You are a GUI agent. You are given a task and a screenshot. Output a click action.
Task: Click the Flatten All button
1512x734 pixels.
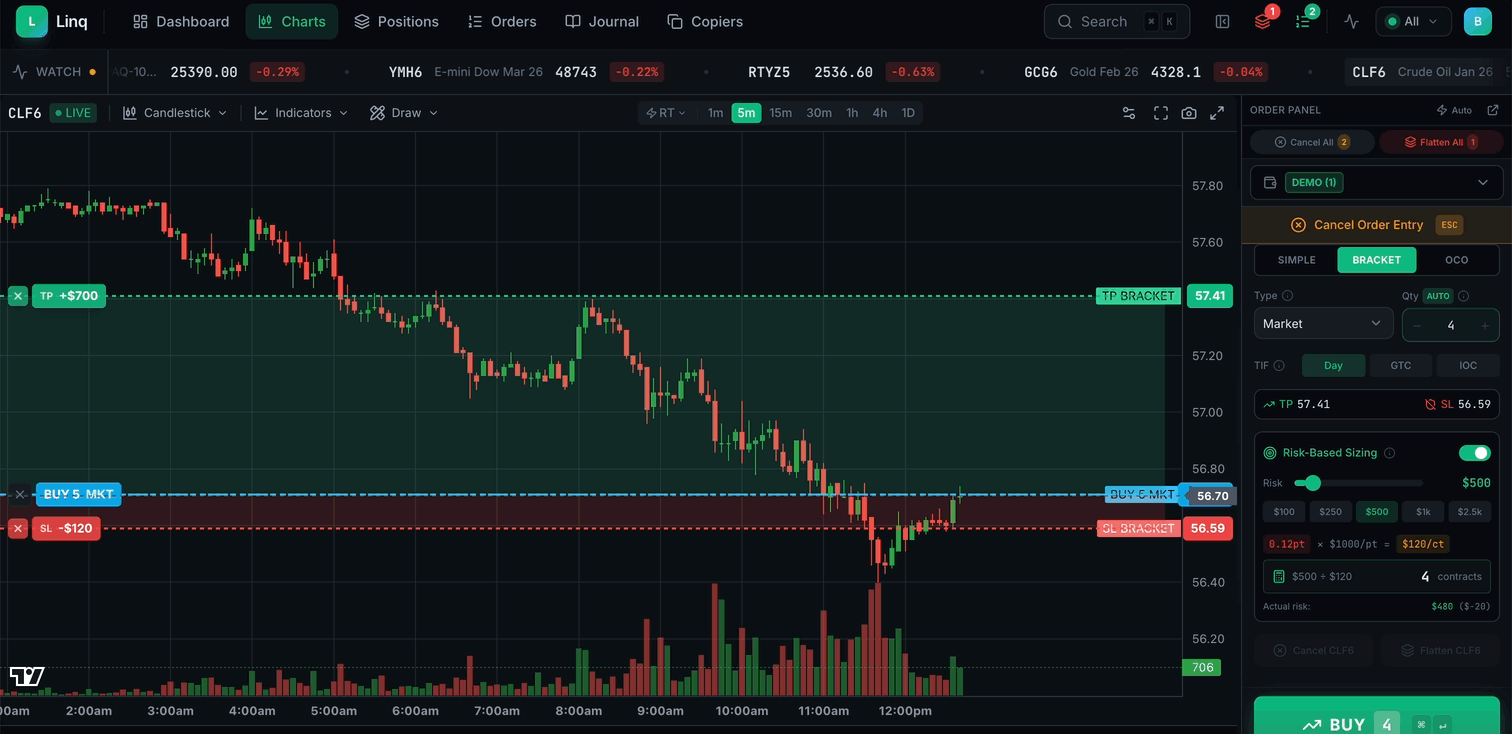[1440, 141]
